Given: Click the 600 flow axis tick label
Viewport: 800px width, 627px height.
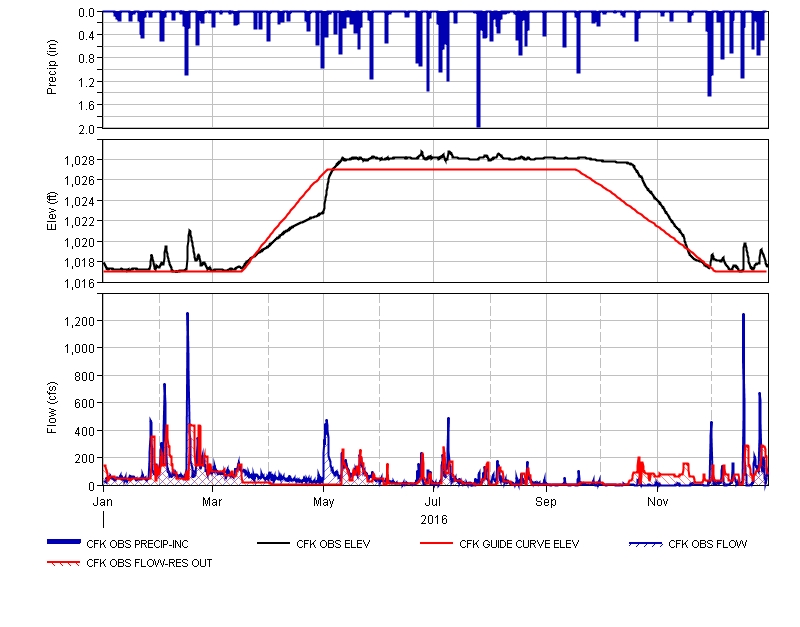Looking at the screenshot, I should [85, 404].
